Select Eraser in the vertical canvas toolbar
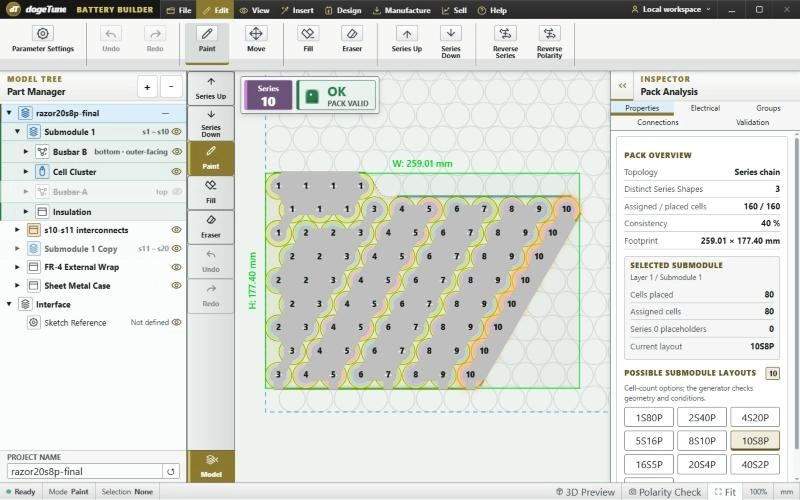Viewport: 800px width, 500px height. tap(211, 227)
